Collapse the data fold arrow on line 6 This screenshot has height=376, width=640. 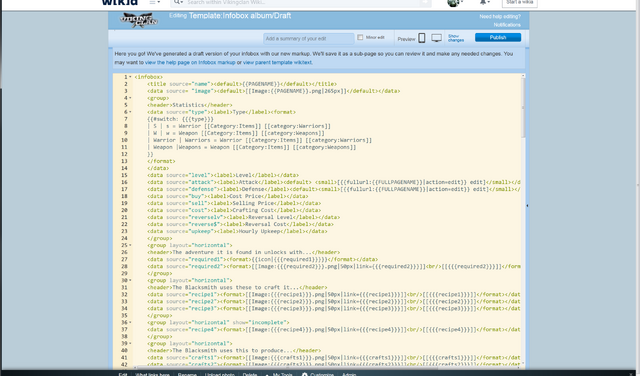(x=130, y=112)
